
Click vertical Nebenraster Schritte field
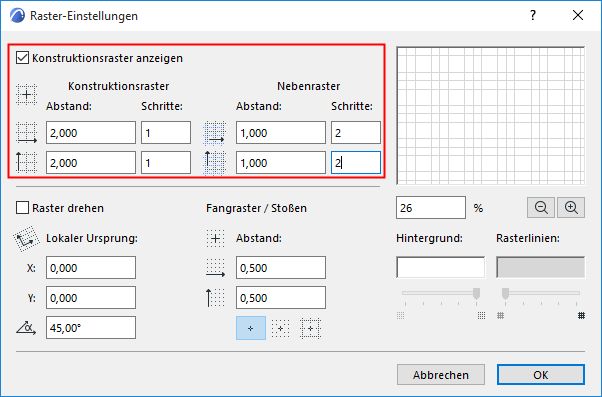click(x=356, y=163)
